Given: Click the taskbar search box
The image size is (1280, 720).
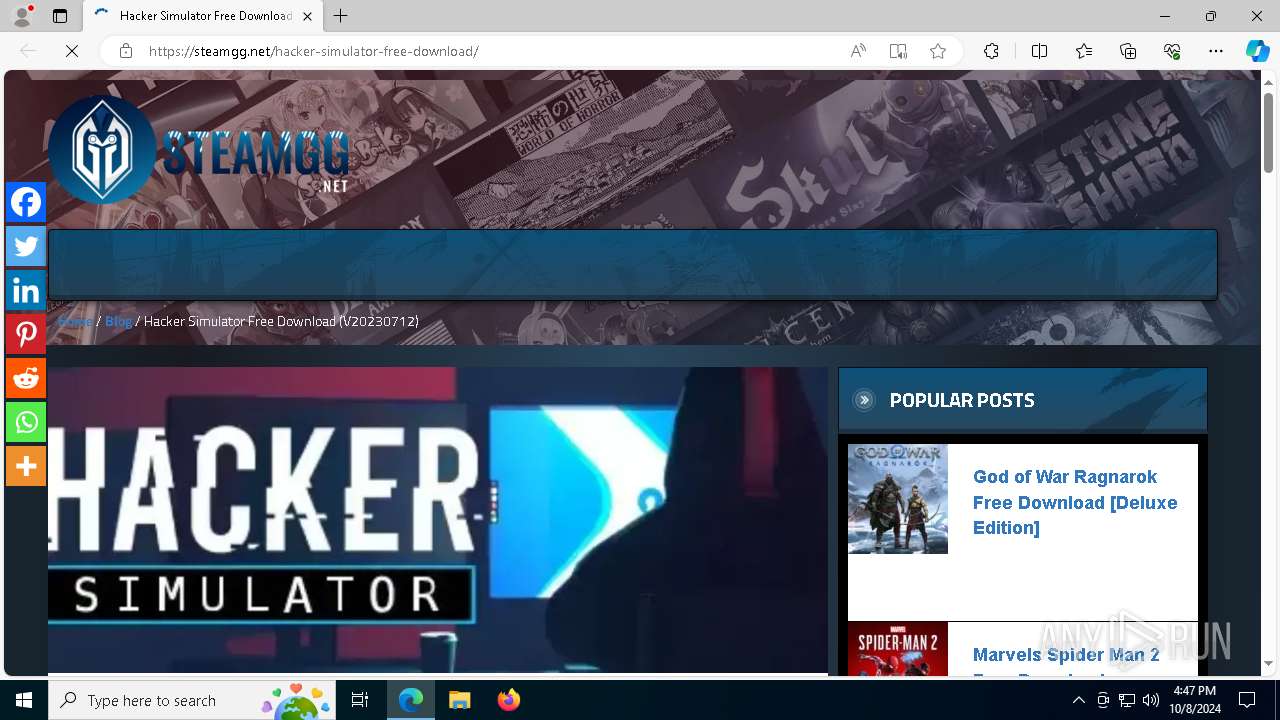Looking at the screenshot, I should click(192, 700).
